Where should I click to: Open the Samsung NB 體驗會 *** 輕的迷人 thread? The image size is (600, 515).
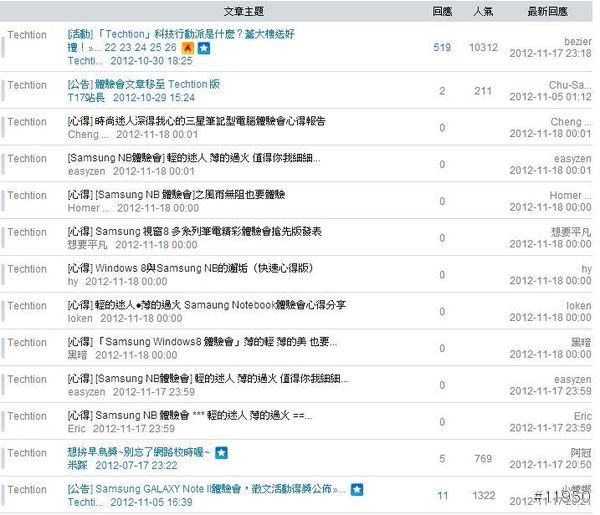190,415
